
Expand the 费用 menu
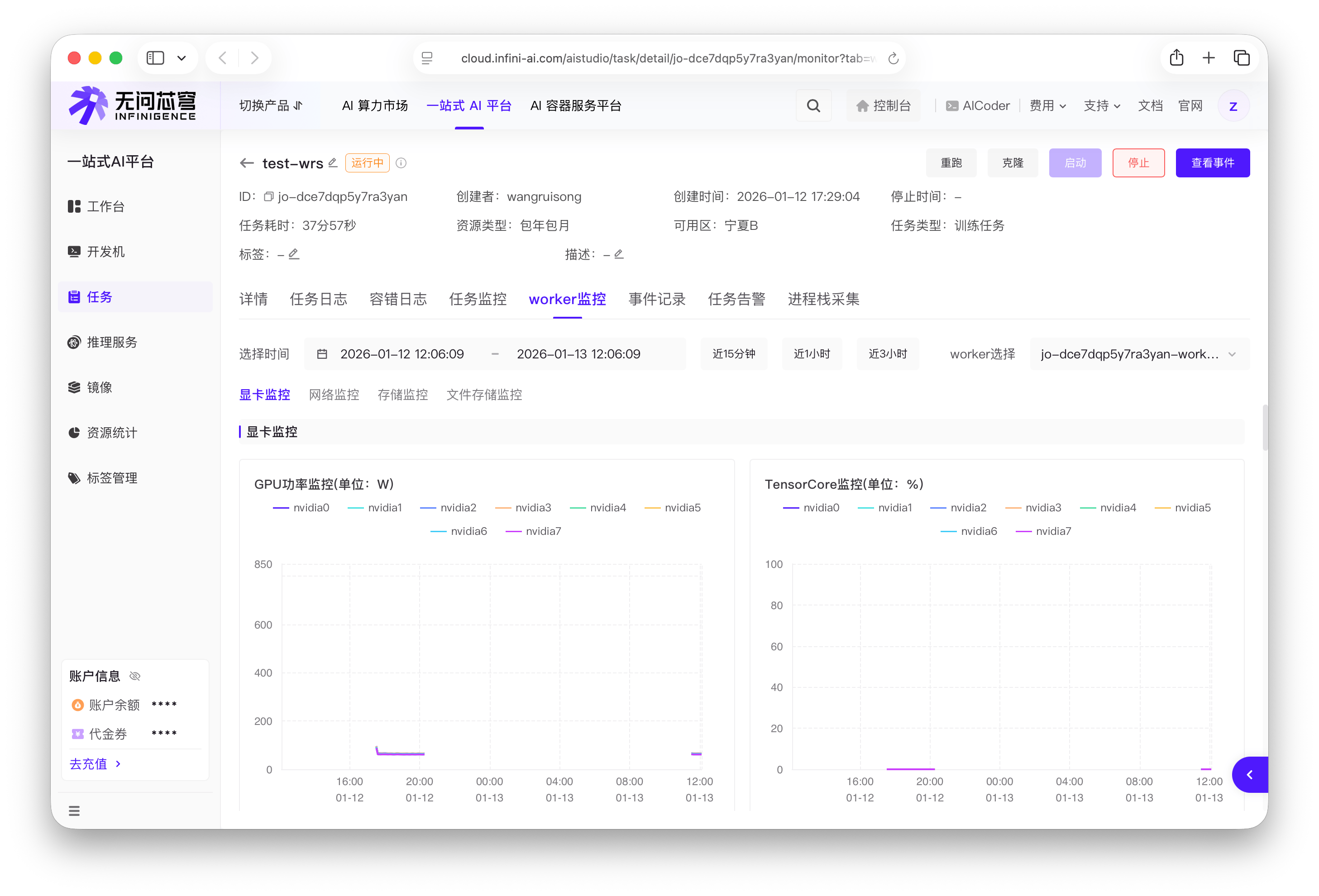1047,105
